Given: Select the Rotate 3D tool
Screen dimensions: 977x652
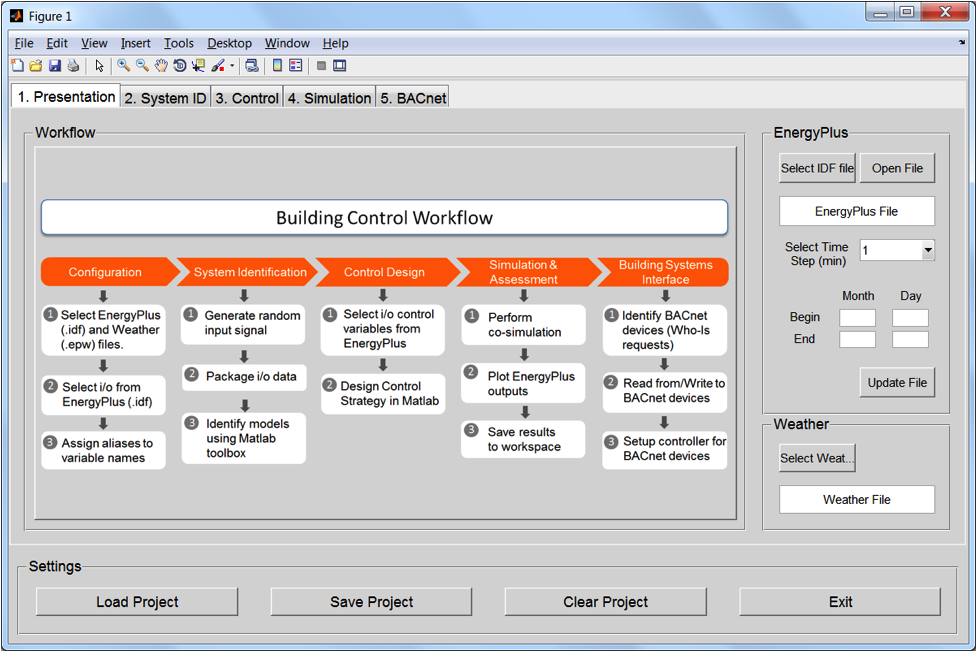Looking at the screenshot, I should (179, 65).
